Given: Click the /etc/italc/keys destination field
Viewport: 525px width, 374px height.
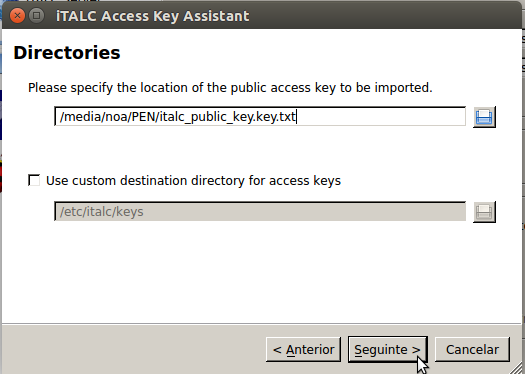Looking at the screenshot, I should 260,211.
